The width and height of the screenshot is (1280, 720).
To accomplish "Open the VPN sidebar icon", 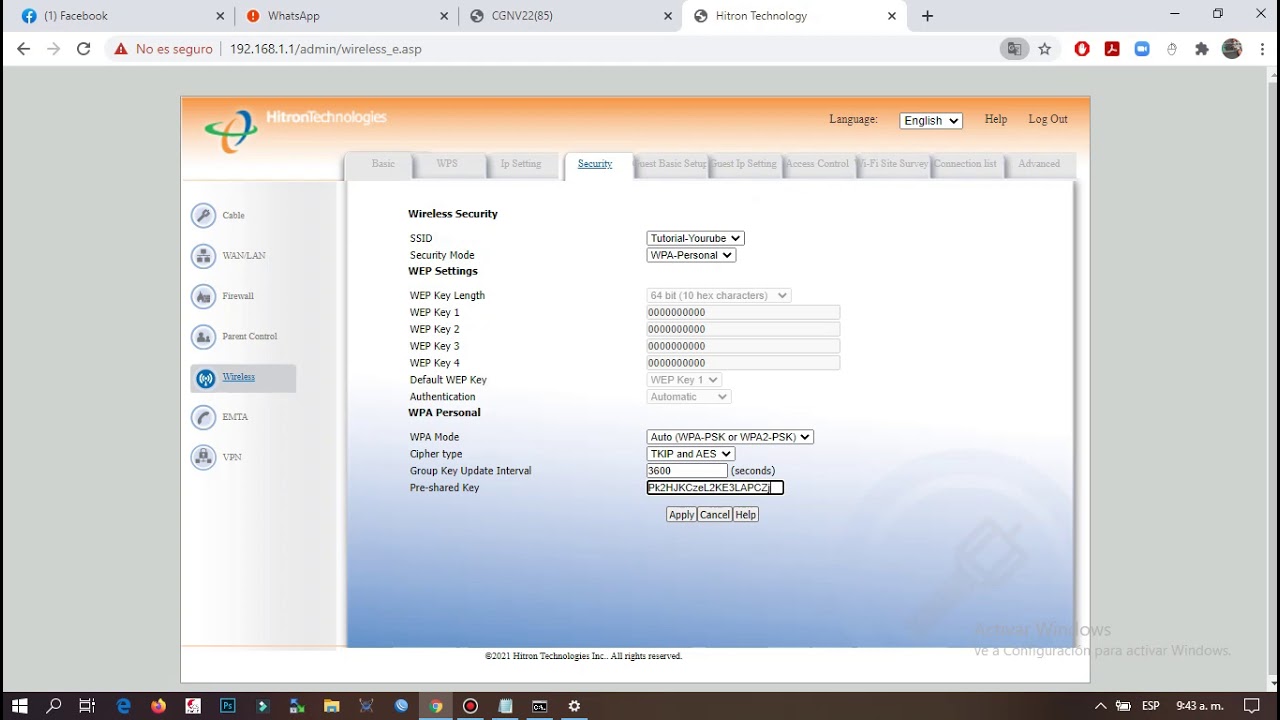I will pyautogui.click(x=204, y=457).
